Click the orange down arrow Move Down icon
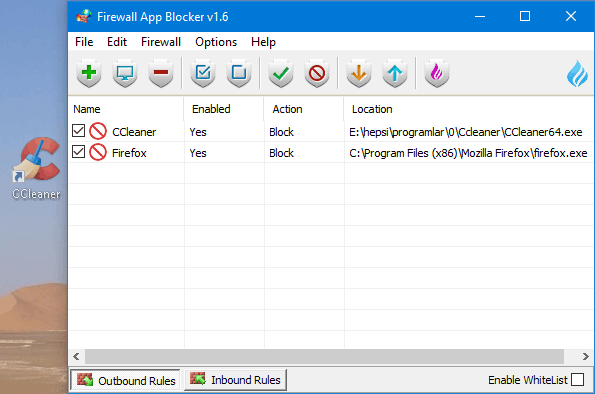 359,73
